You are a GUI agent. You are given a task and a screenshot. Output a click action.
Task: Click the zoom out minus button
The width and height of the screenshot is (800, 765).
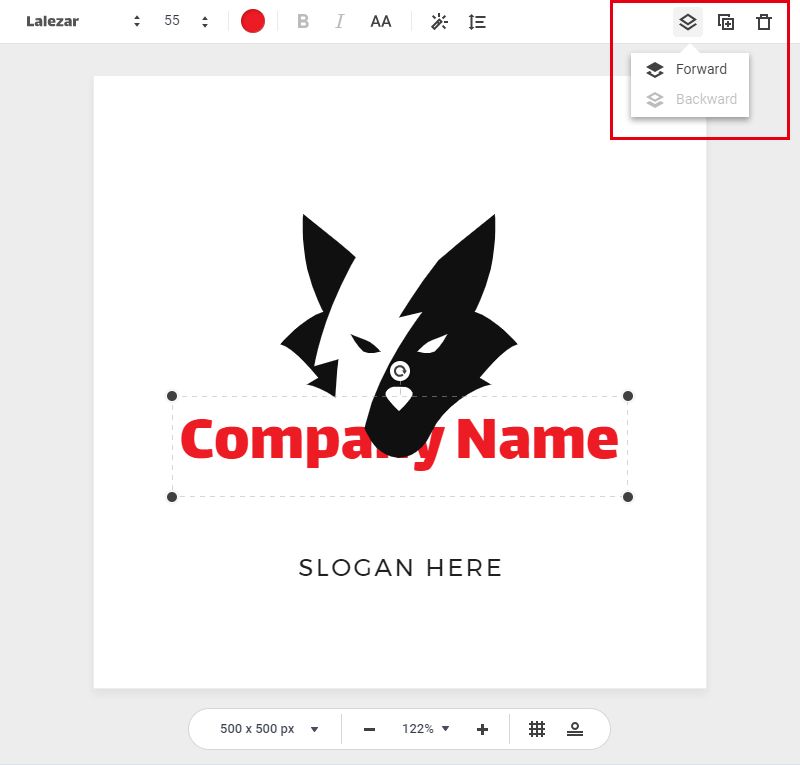point(368,728)
